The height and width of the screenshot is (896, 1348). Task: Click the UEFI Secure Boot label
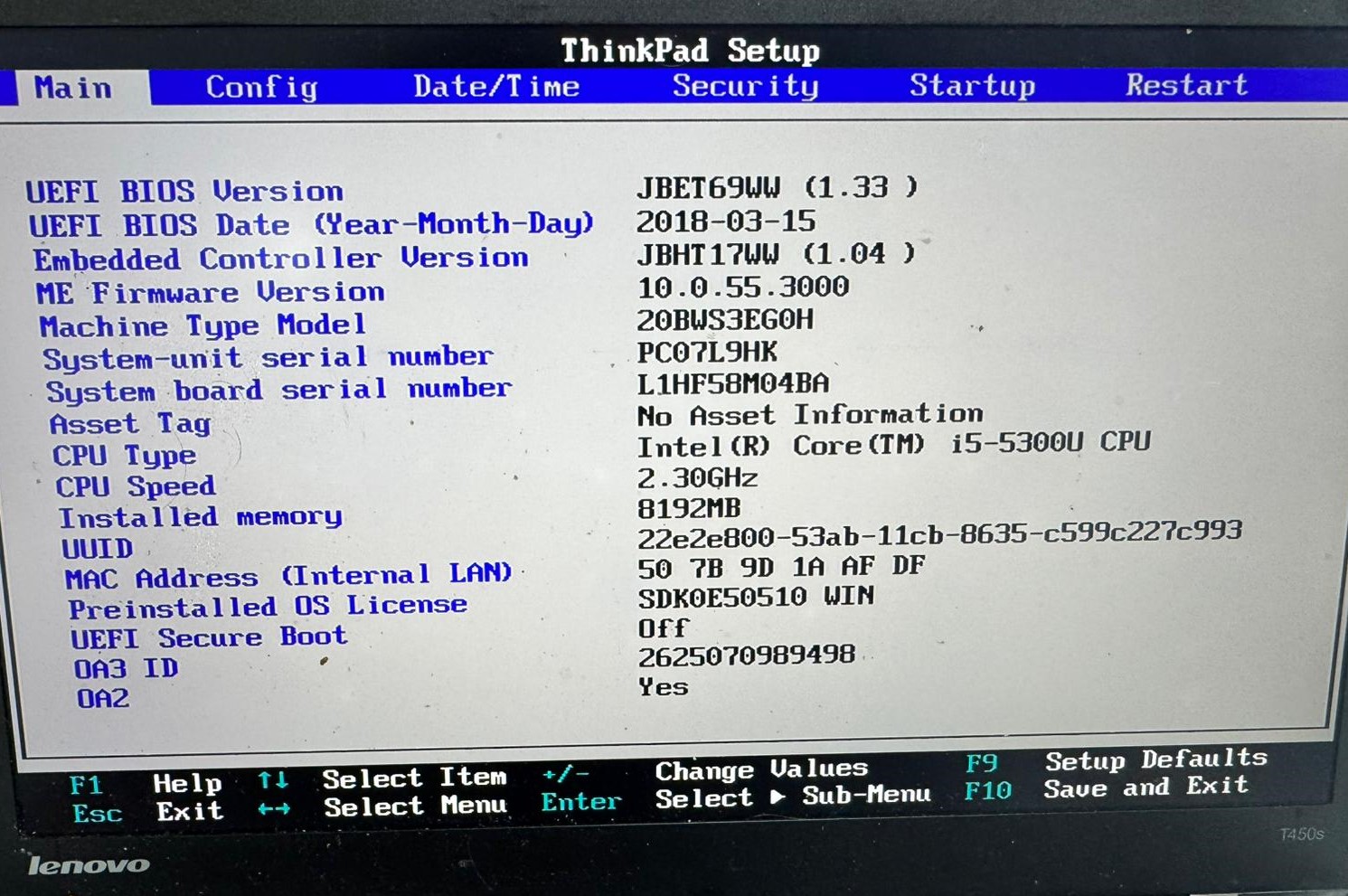[209, 637]
